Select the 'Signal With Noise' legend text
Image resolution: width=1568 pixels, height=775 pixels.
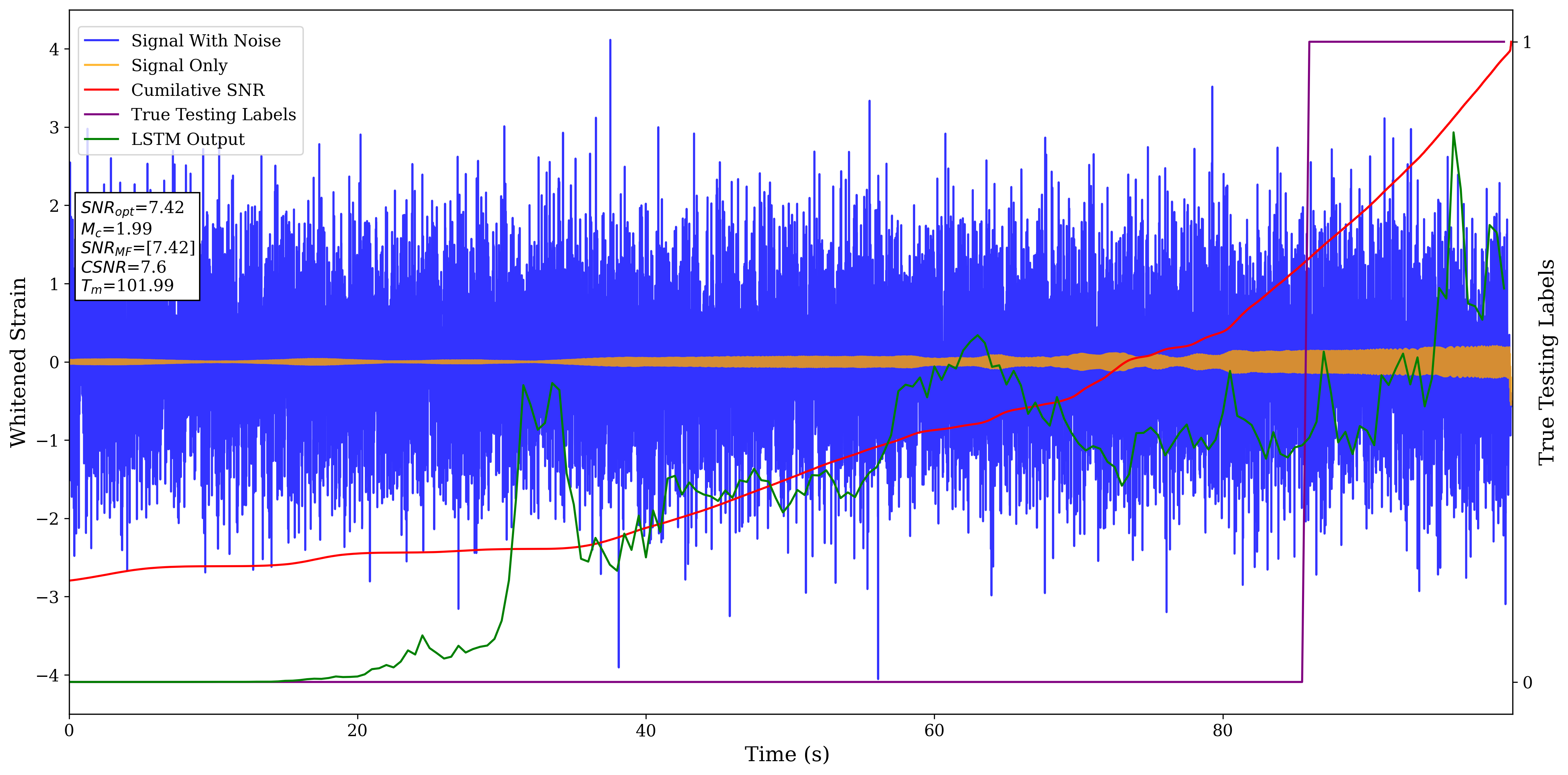point(206,41)
